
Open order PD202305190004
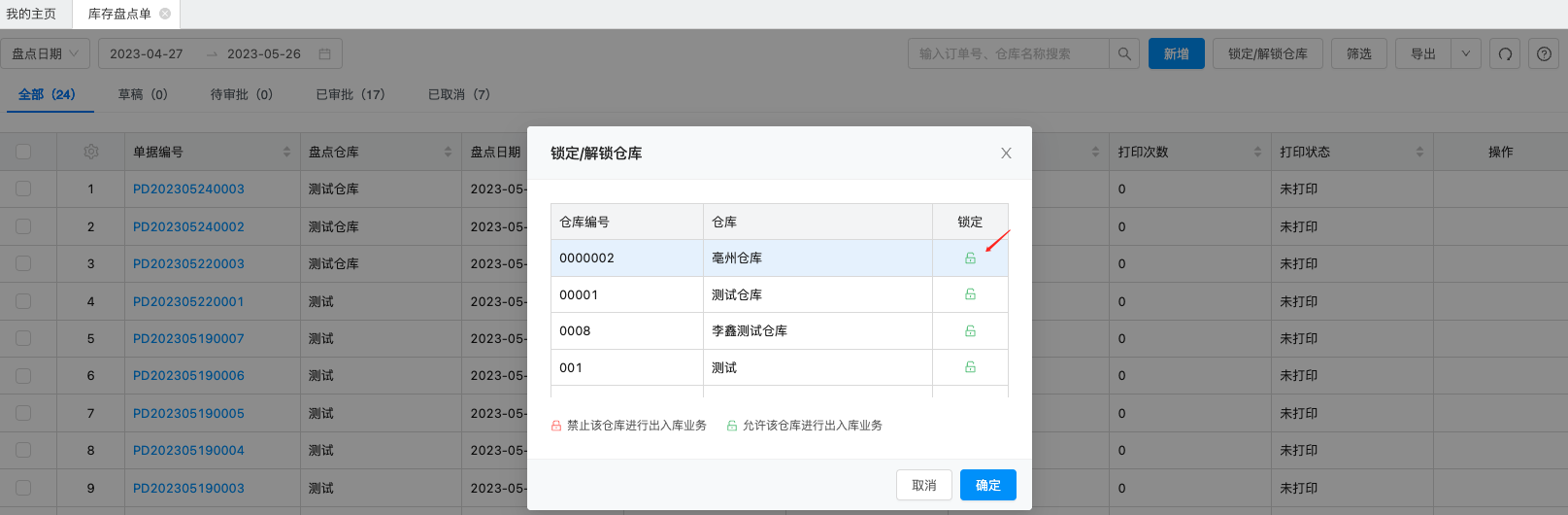188,450
